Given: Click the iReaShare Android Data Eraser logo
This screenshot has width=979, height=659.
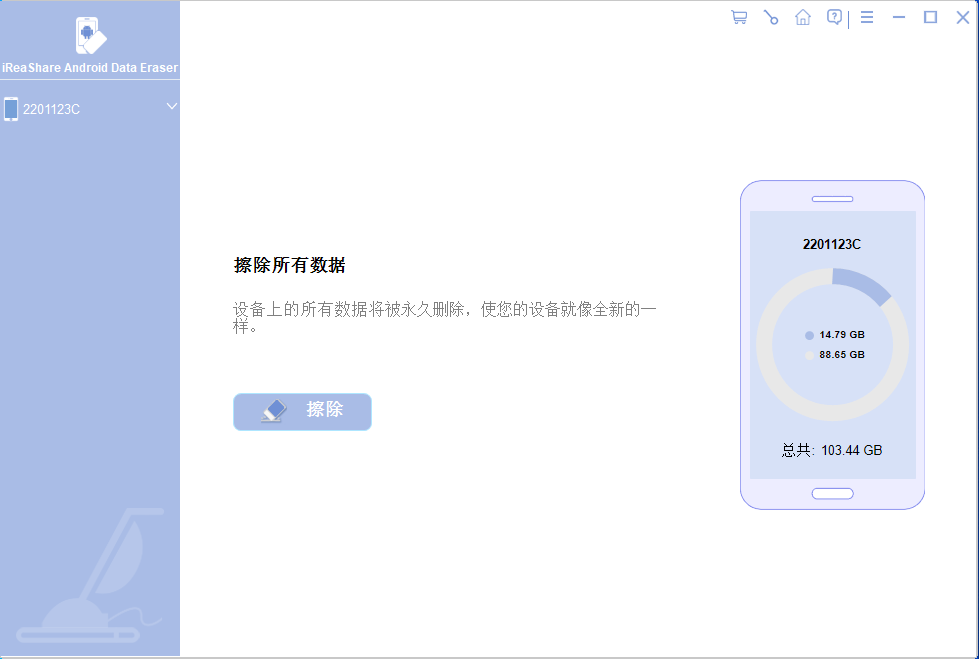Looking at the screenshot, I should pos(91,36).
